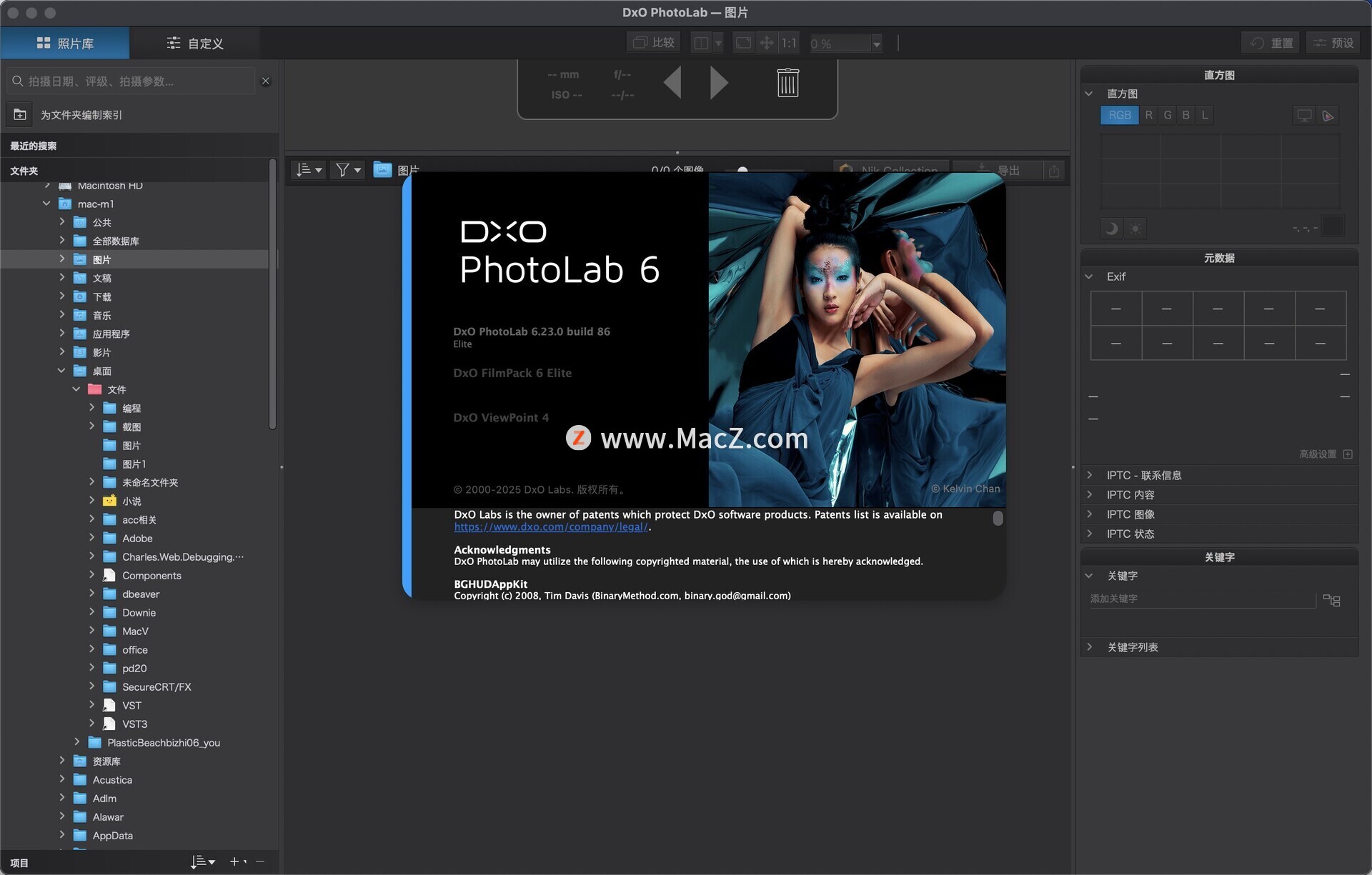Image resolution: width=1372 pixels, height=875 pixels.
Task: Collapse the 文件 folder
Action: 76,389
